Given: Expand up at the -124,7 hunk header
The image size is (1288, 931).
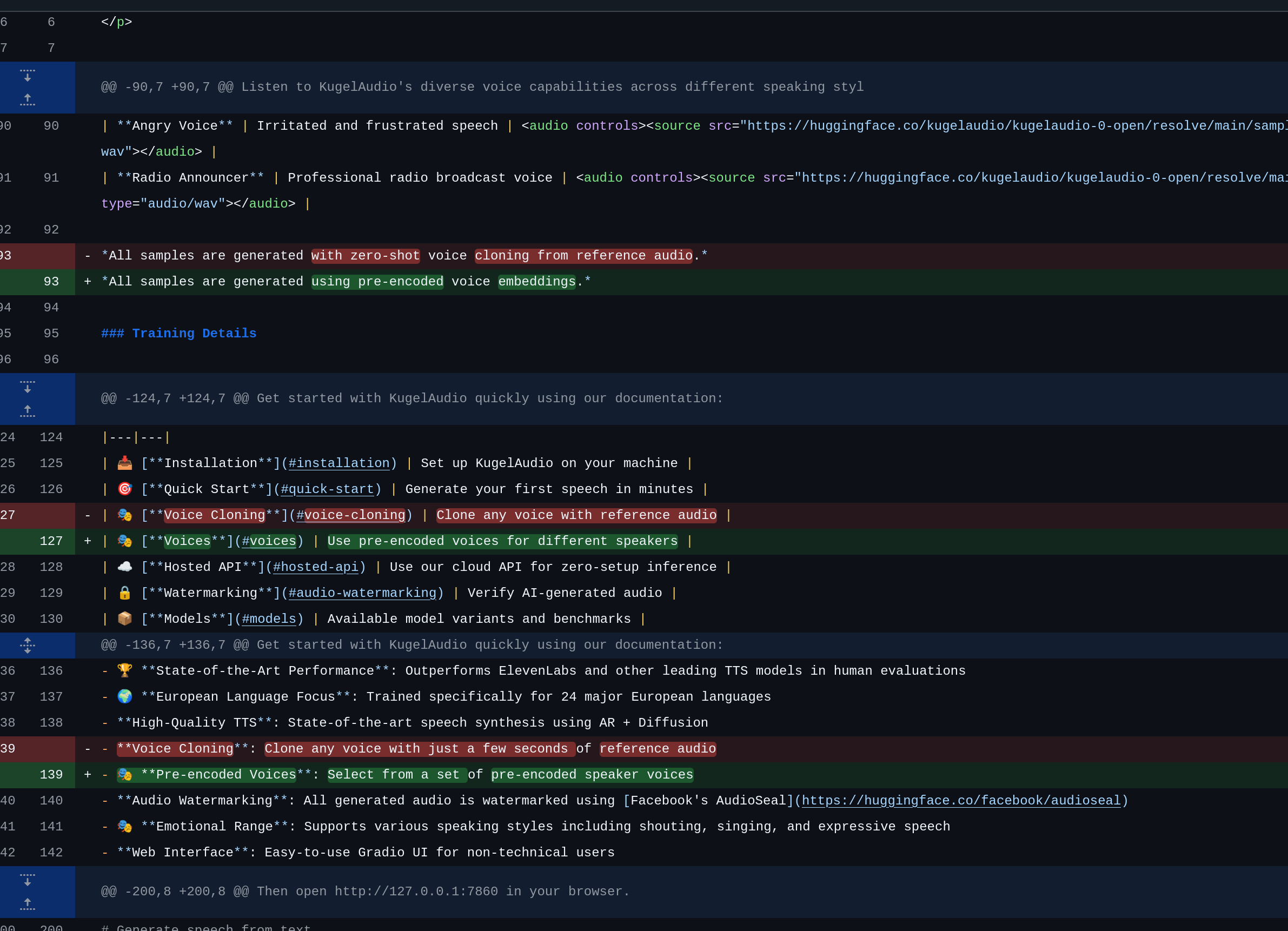Looking at the screenshot, I should (27, 411).
